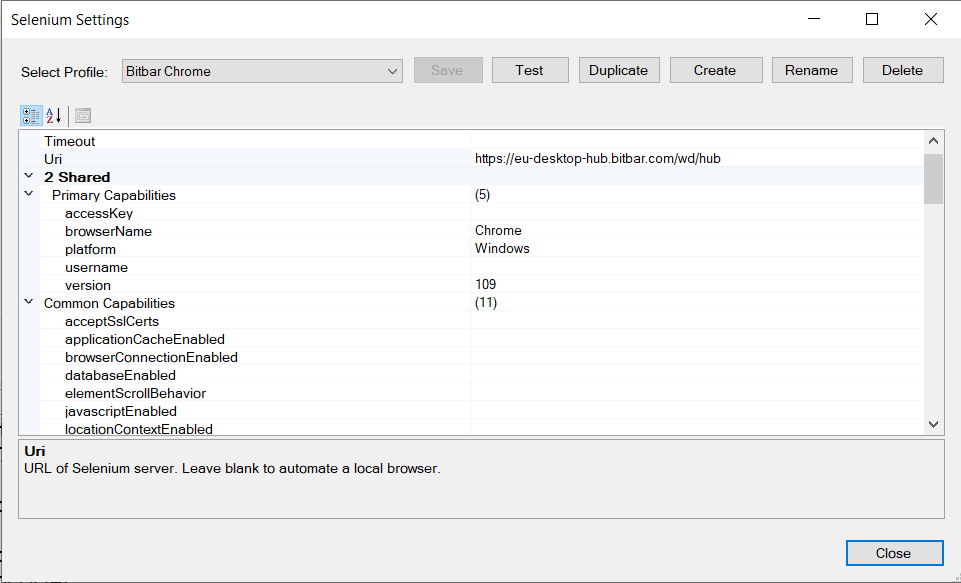Rename the selected profile

(811, 70)
